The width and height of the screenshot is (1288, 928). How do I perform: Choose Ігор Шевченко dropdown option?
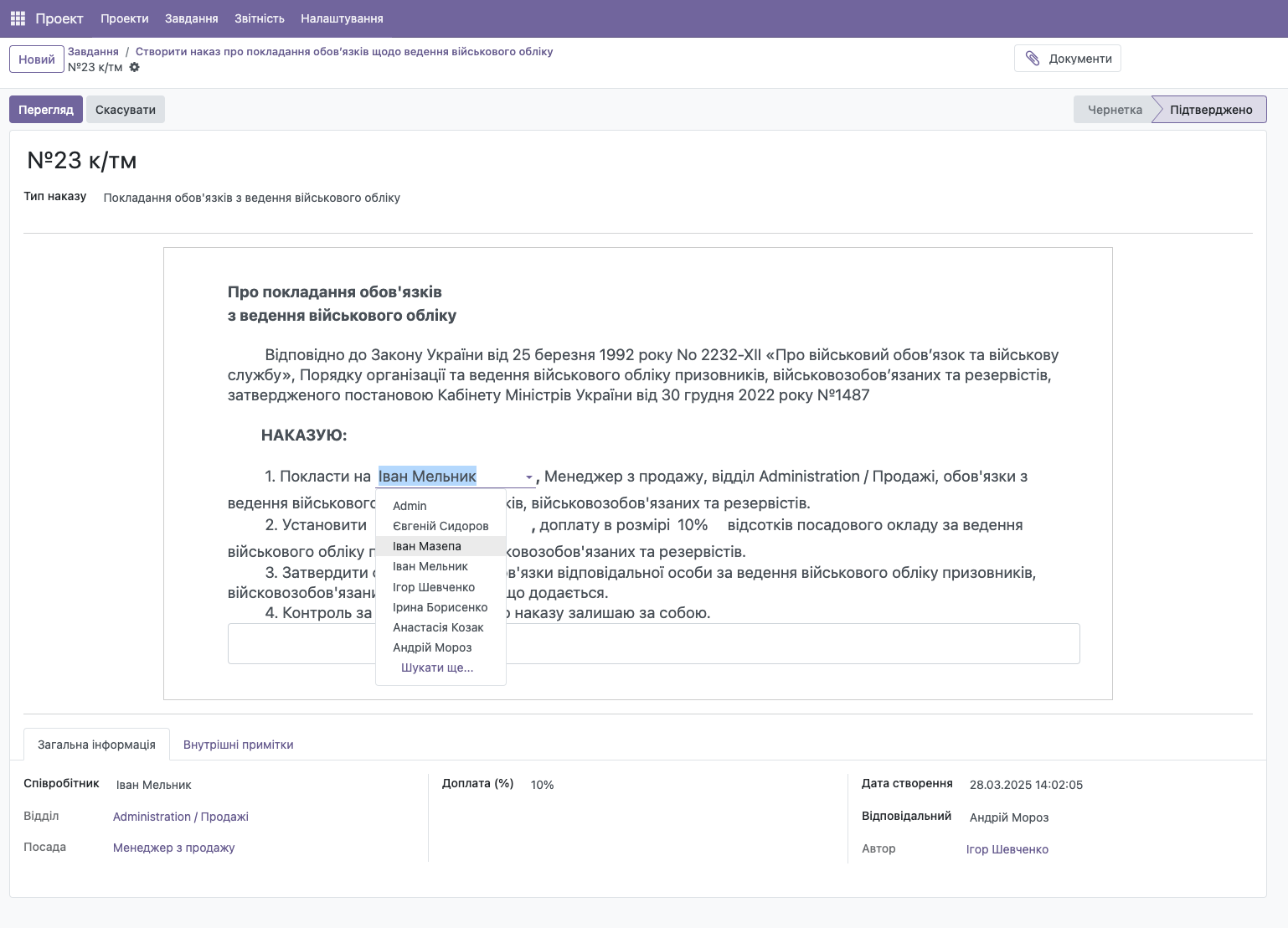[x=440, y=587]
